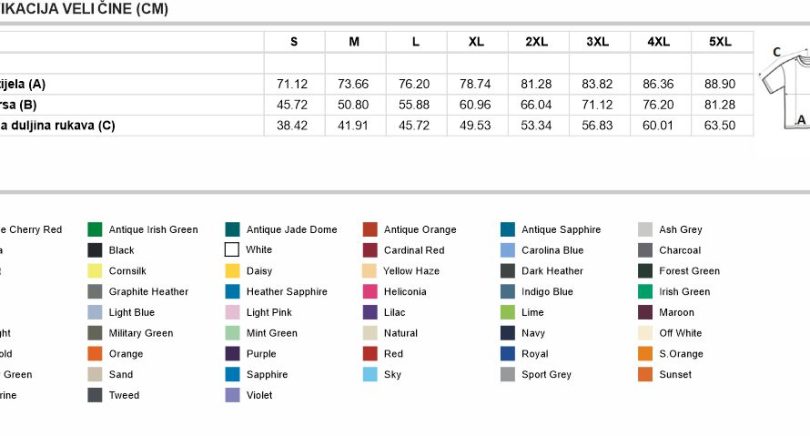Image resolution: width=810 pixels, height=436 pixels.
Task: Click the Maroon color swatch
Action: [645, 312]
